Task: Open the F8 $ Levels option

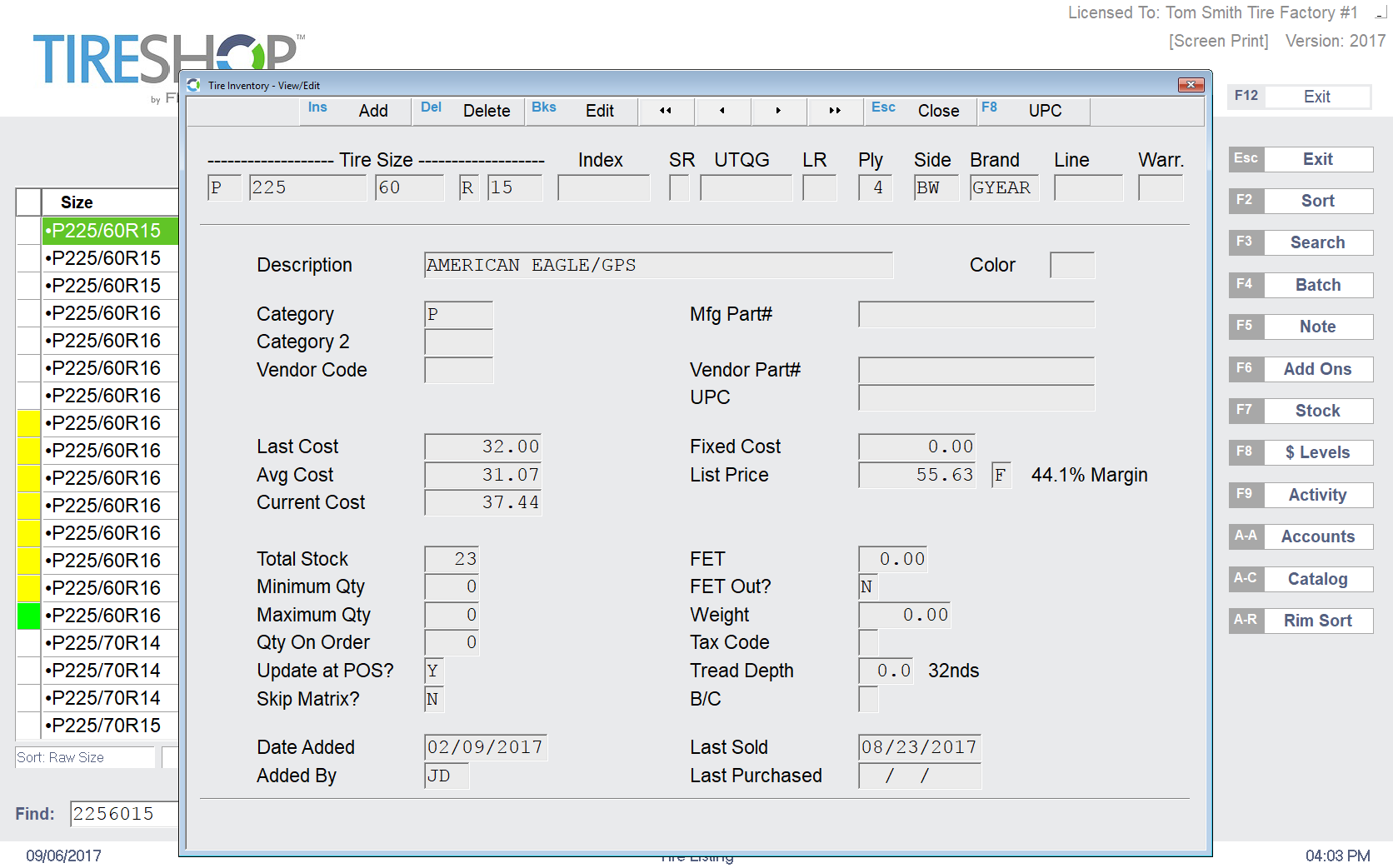Action: click(x=1301, y=452)
